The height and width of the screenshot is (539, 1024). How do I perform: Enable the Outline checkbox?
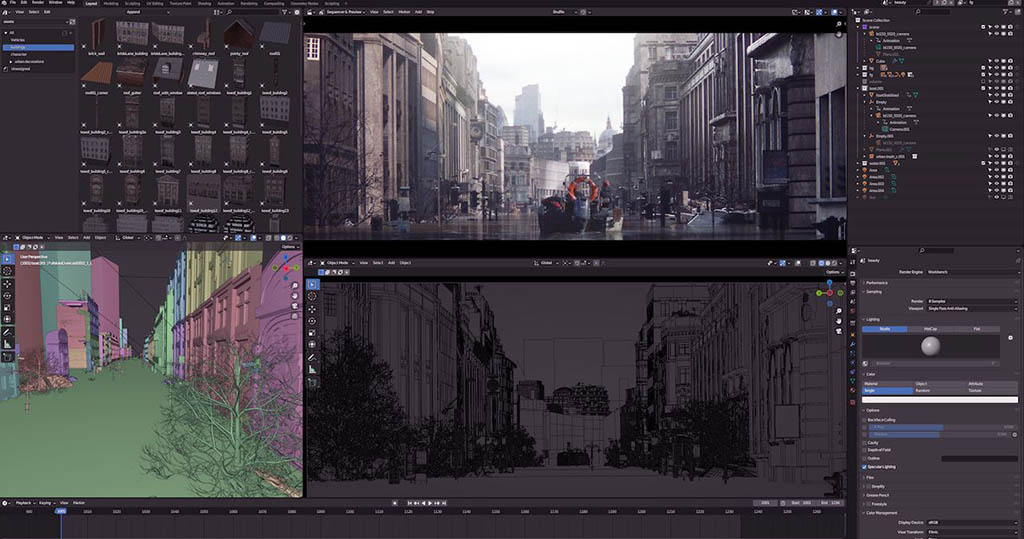[x=865, y=459]
